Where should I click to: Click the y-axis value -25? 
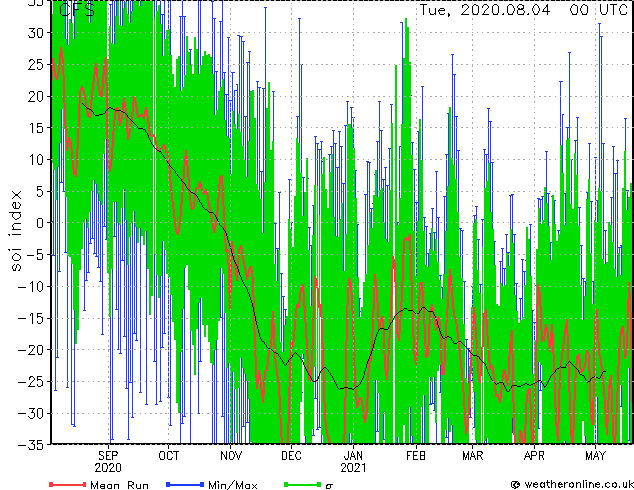point(31,382)
